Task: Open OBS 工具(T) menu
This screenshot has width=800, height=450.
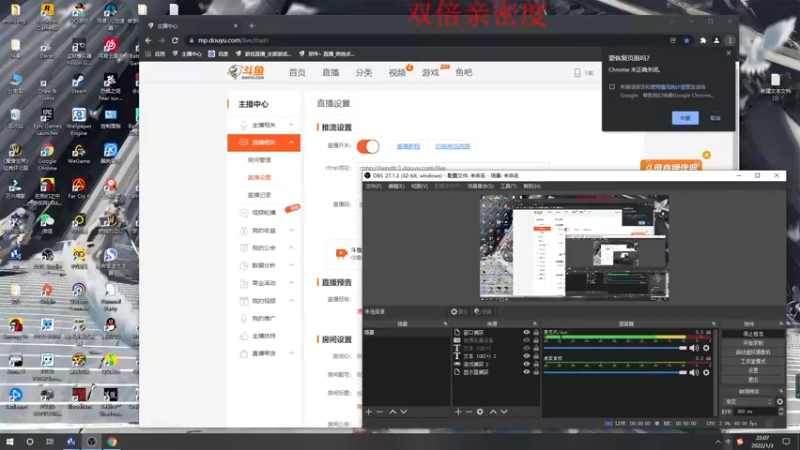Action: point(508,186)
